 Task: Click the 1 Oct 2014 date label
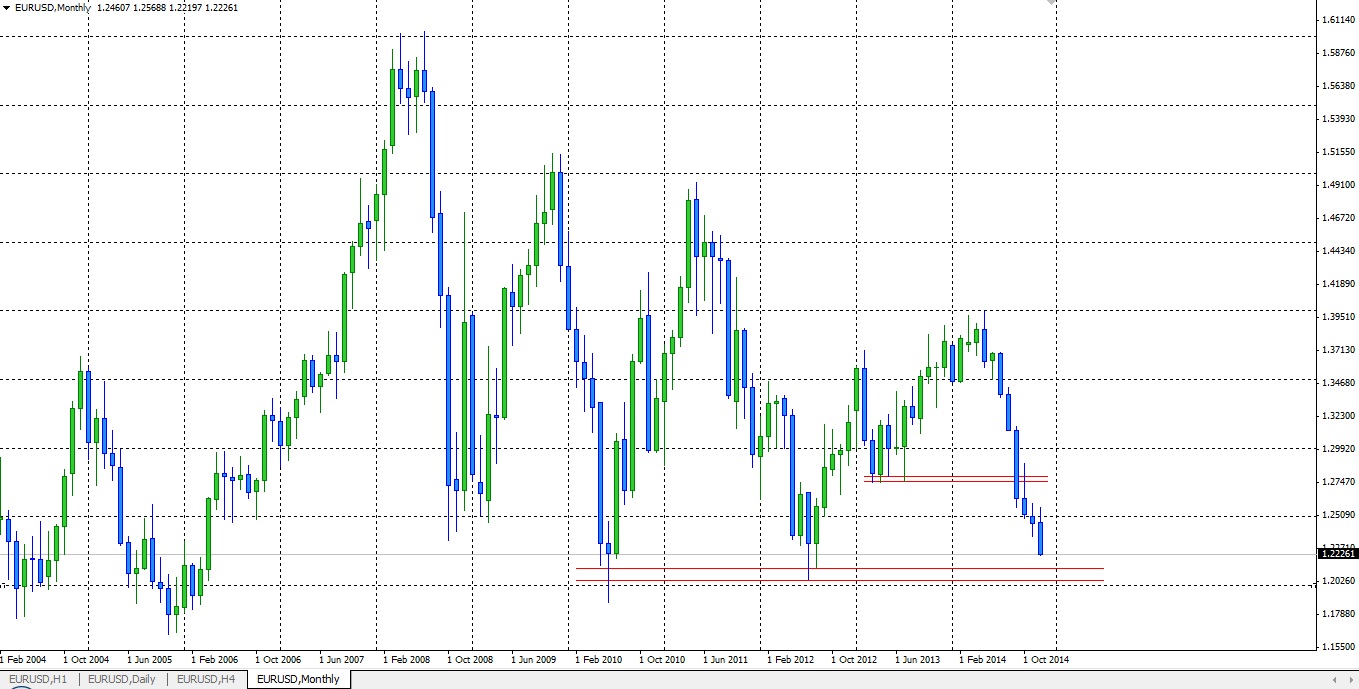[x=1046, y=660]
